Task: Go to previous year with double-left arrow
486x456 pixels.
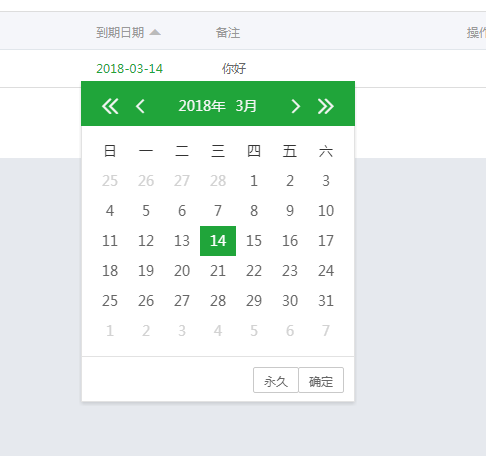Action: pyautogui.click(x=110, y=106)
